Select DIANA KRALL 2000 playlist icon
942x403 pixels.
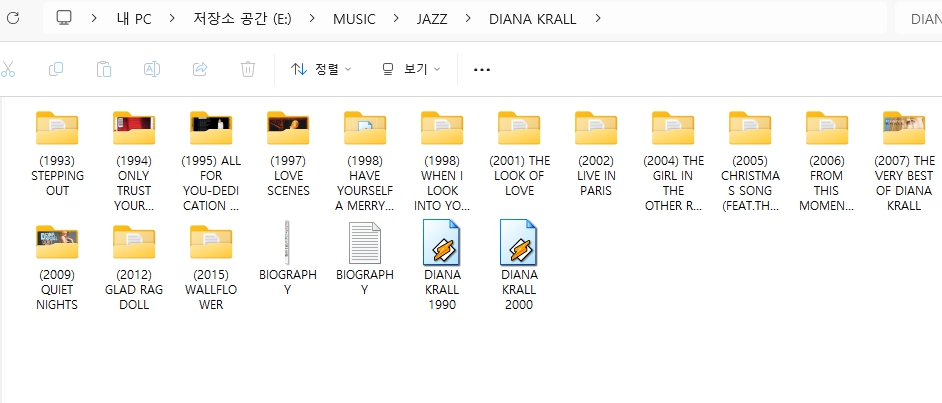pyautogui.click(x=519, y=242)
